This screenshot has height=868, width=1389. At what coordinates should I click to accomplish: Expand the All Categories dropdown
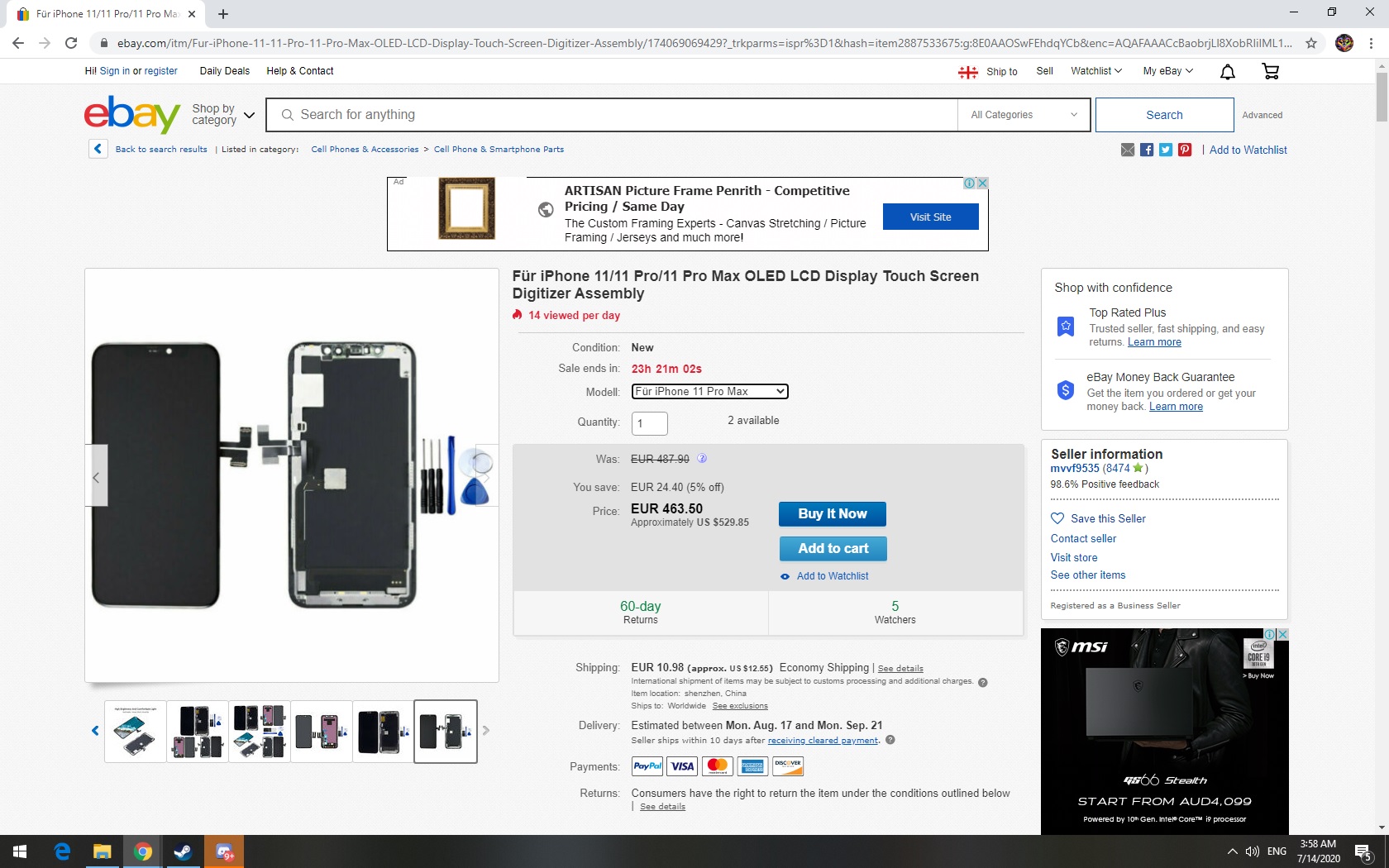(1024, 115)
